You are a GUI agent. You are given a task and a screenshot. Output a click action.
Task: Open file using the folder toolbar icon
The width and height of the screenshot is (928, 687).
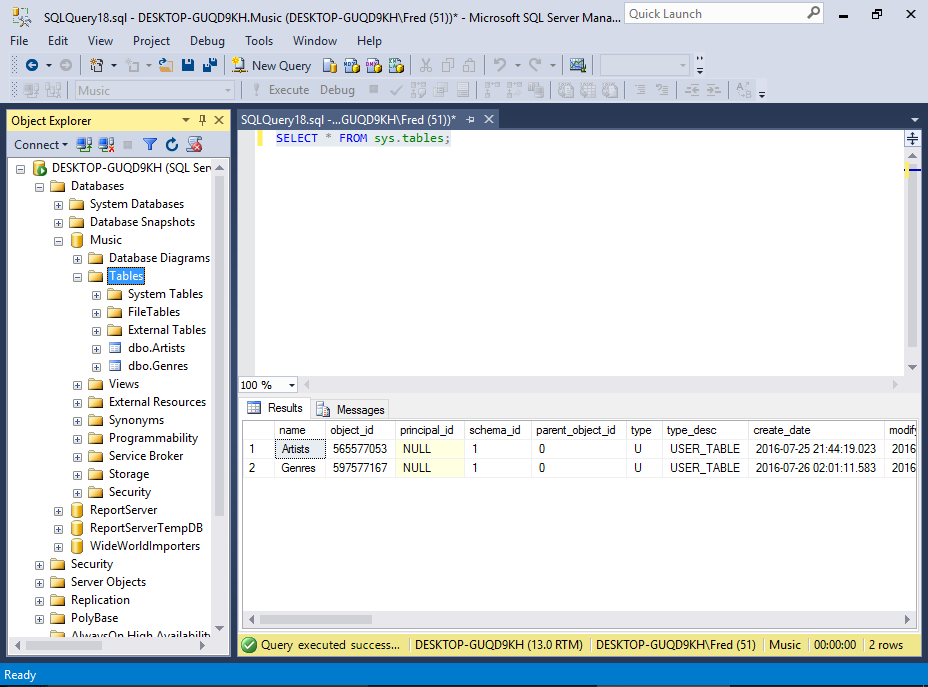tap(166, 65)
